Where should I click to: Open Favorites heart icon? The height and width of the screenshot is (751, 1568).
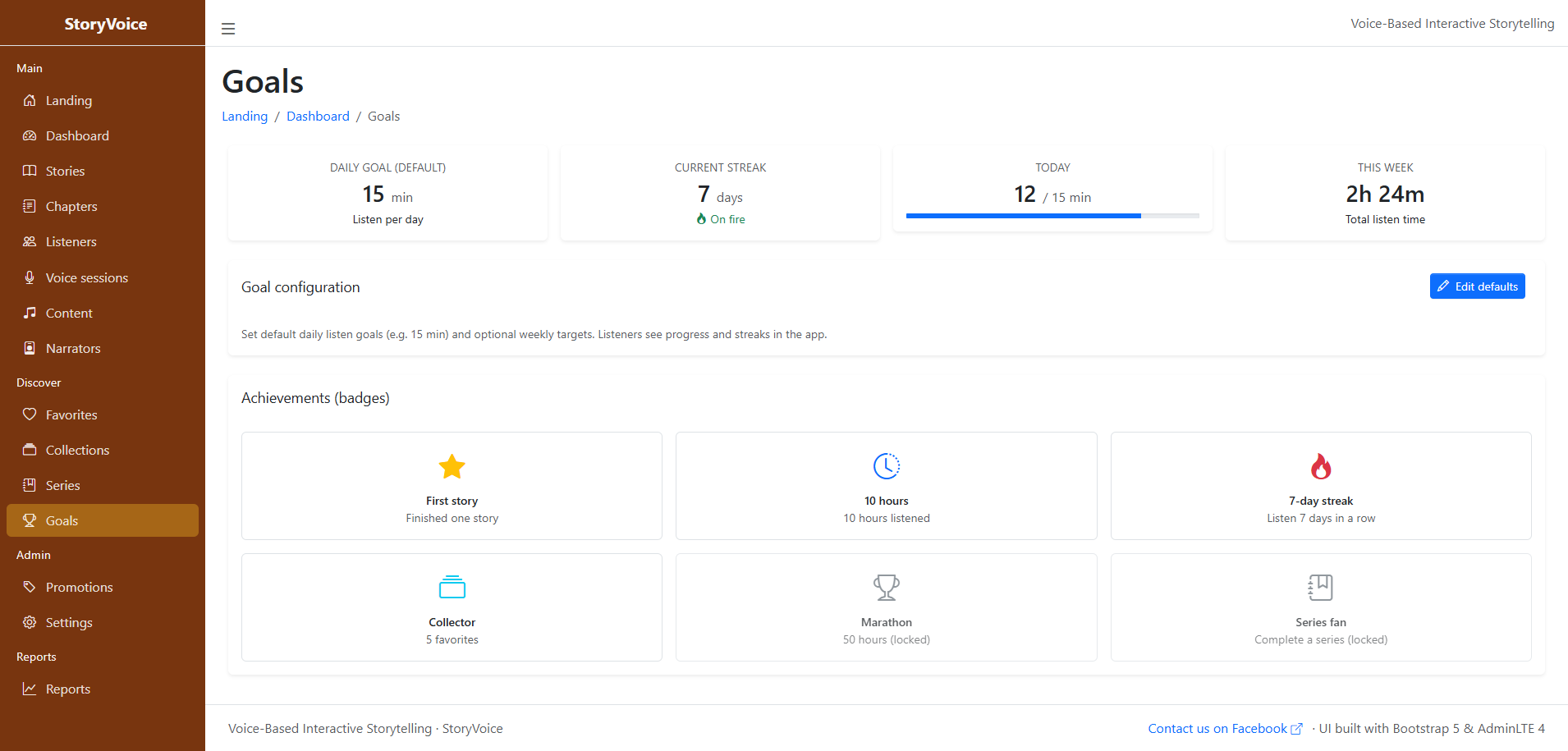click(30, 414)
